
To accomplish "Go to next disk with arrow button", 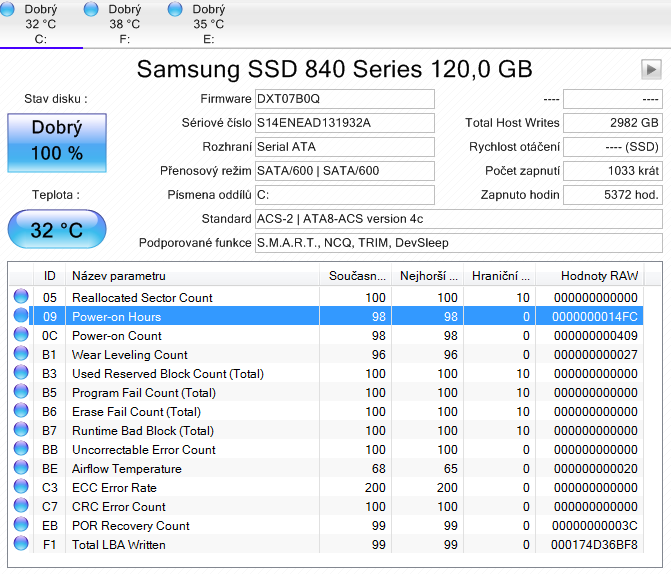I will pyautogui.click(x=651, y=69).
